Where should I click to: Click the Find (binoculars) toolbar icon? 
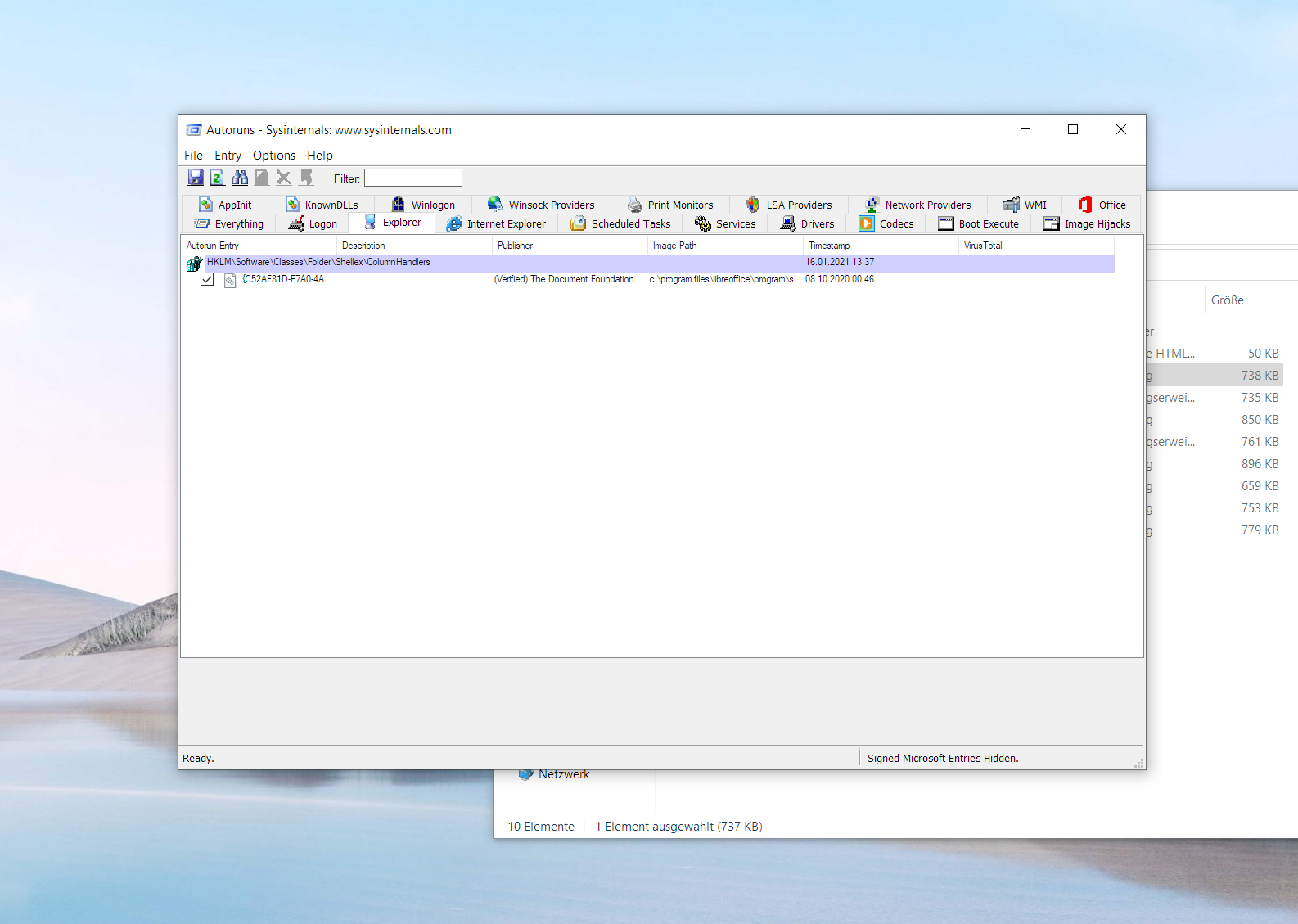(x=240, y=178)
